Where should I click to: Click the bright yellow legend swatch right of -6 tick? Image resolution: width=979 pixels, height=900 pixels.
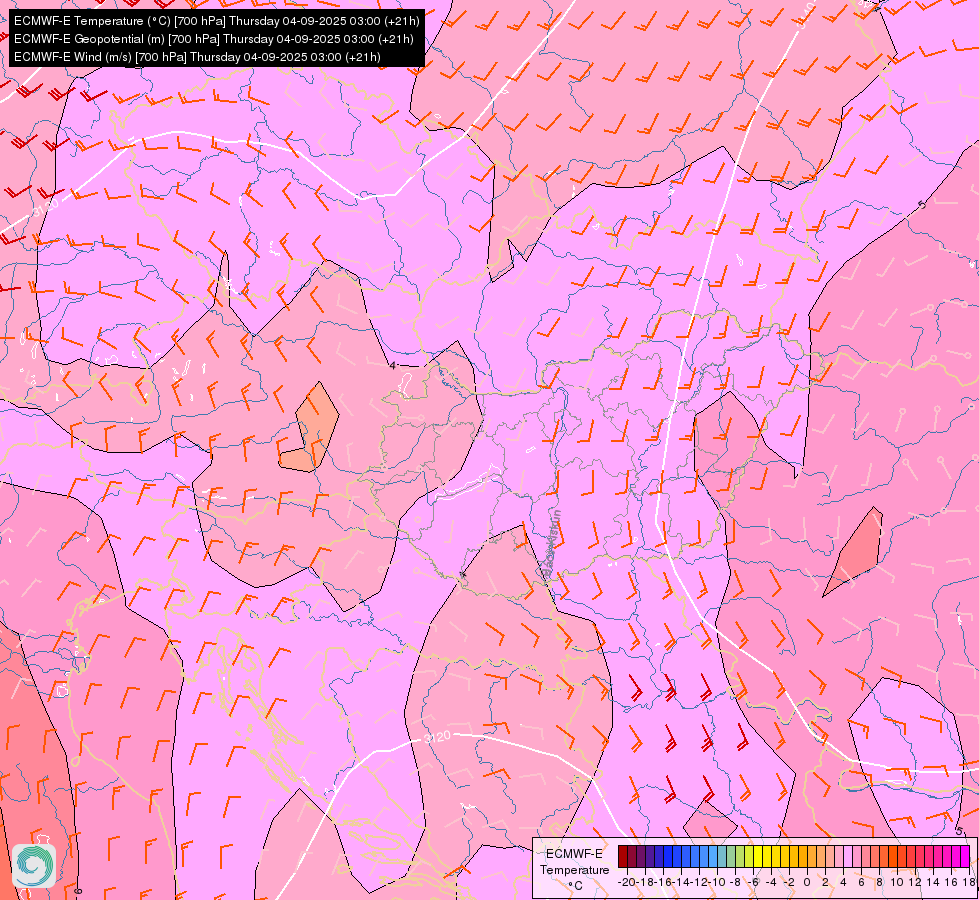point(758,856)
